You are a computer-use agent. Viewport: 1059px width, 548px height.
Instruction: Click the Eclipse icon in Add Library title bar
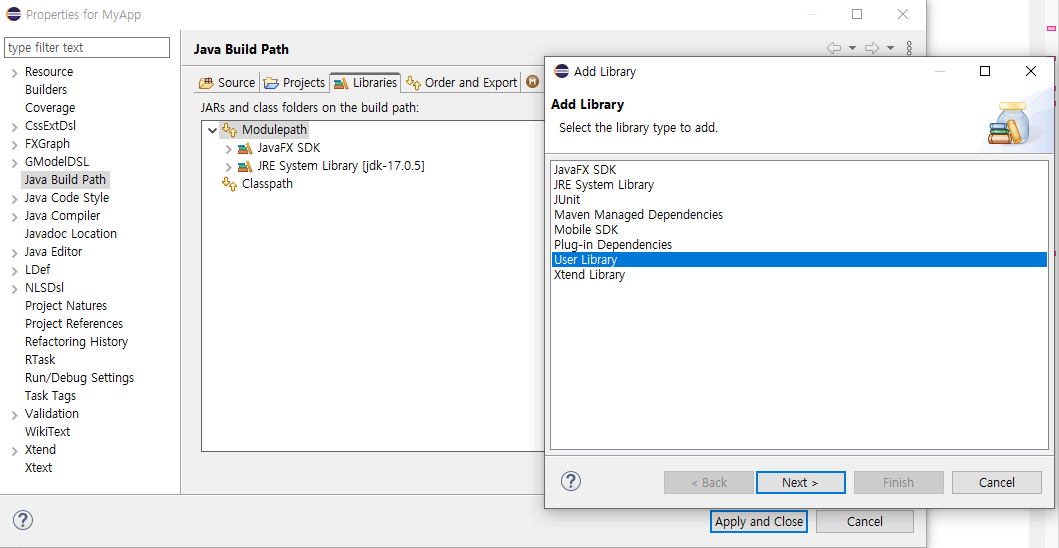tap(561, 71)
